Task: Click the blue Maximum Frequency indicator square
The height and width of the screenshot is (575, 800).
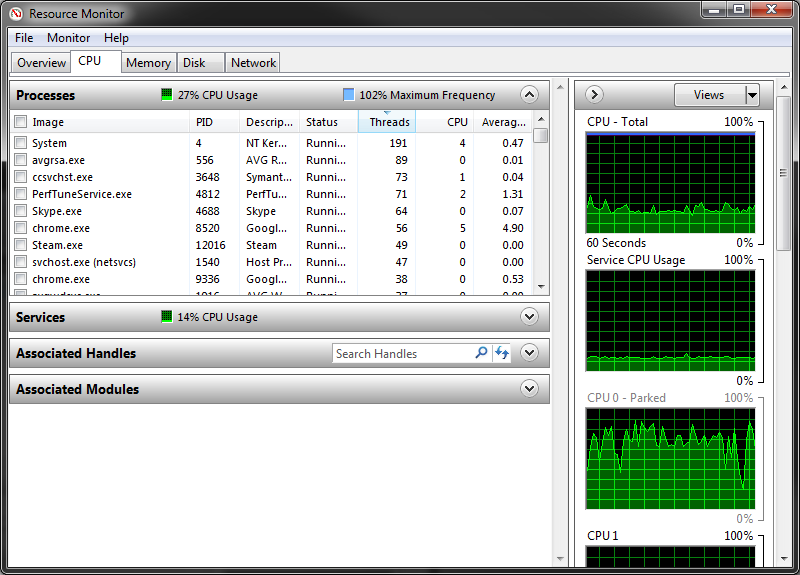Action: tap(348, 95)
